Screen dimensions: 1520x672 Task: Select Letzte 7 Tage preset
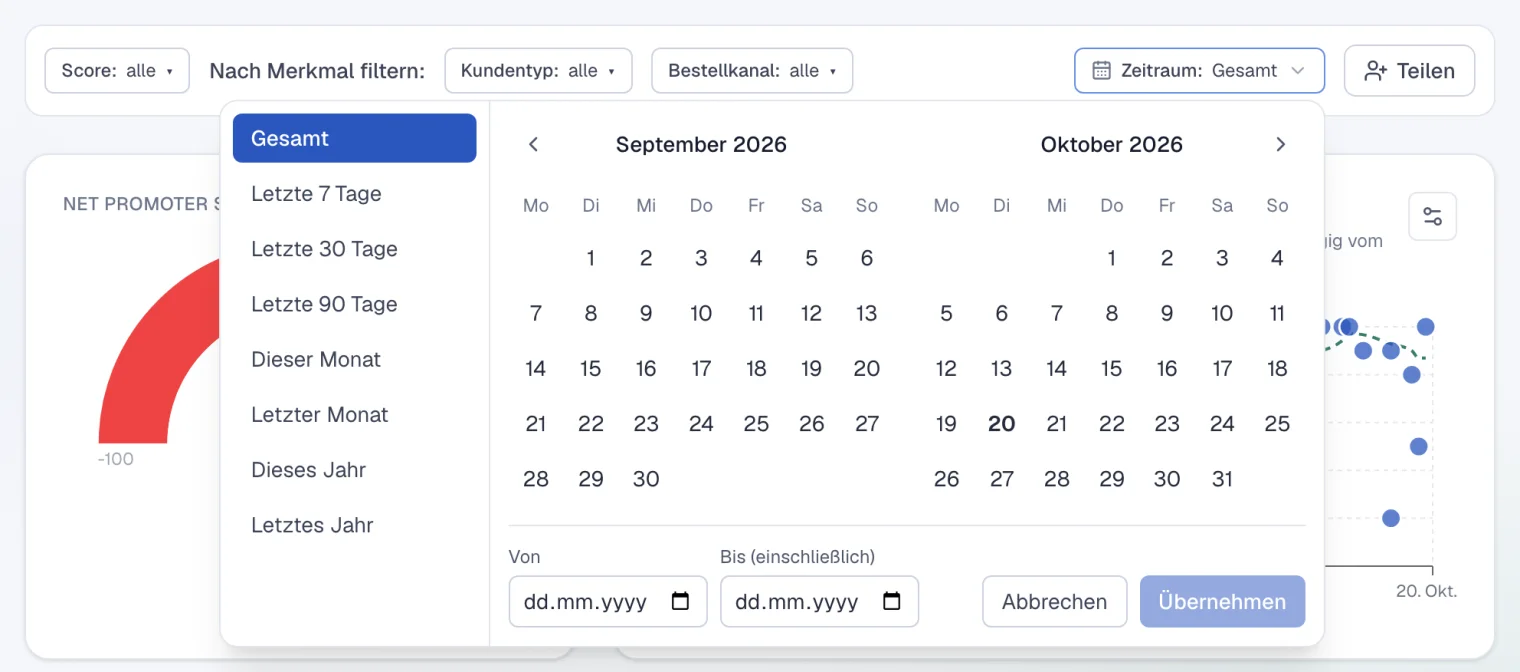click(354, 194)
